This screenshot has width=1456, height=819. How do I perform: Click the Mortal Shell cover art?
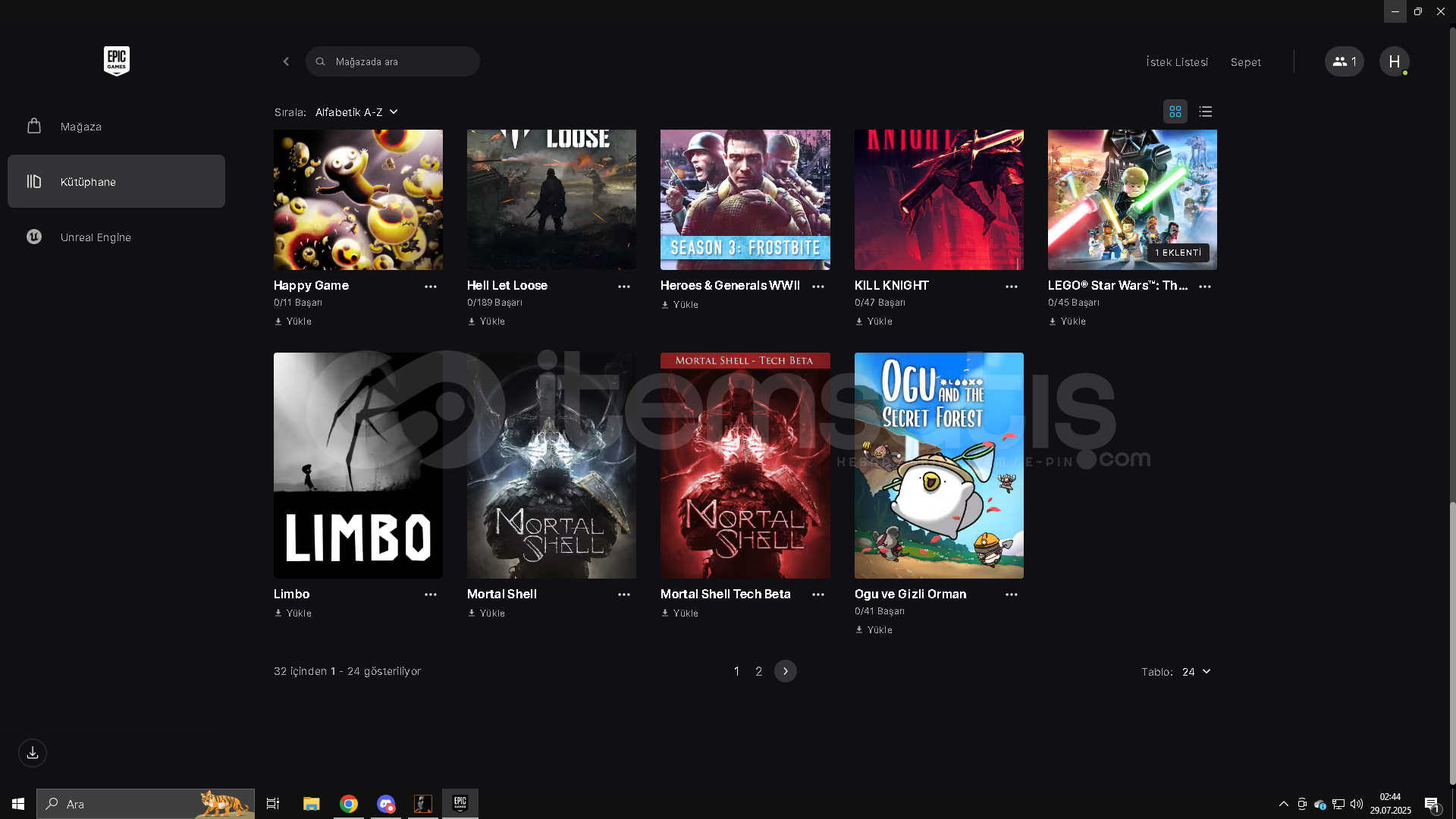coord(551,466)
